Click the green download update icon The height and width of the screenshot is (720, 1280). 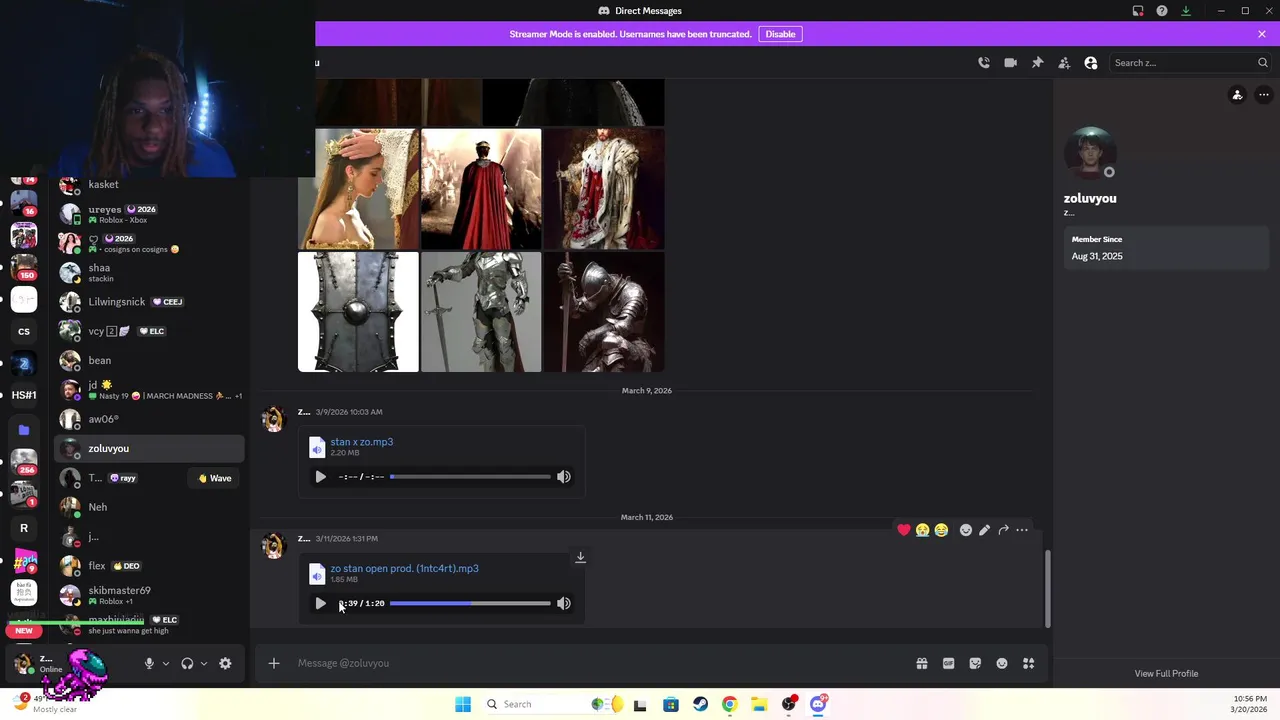click(1186, 11)
